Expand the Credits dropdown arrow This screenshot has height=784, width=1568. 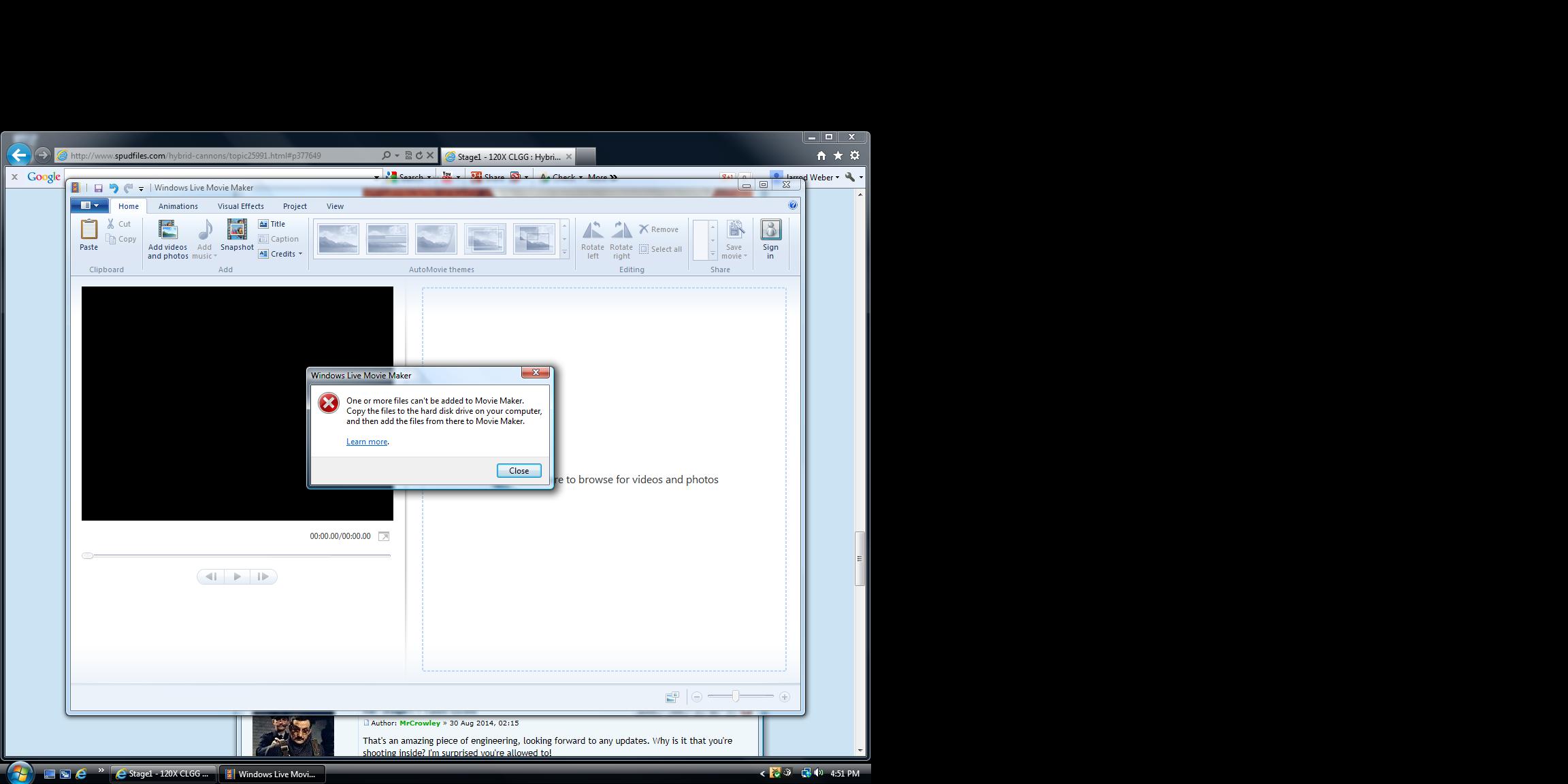(x=300, y=254)
